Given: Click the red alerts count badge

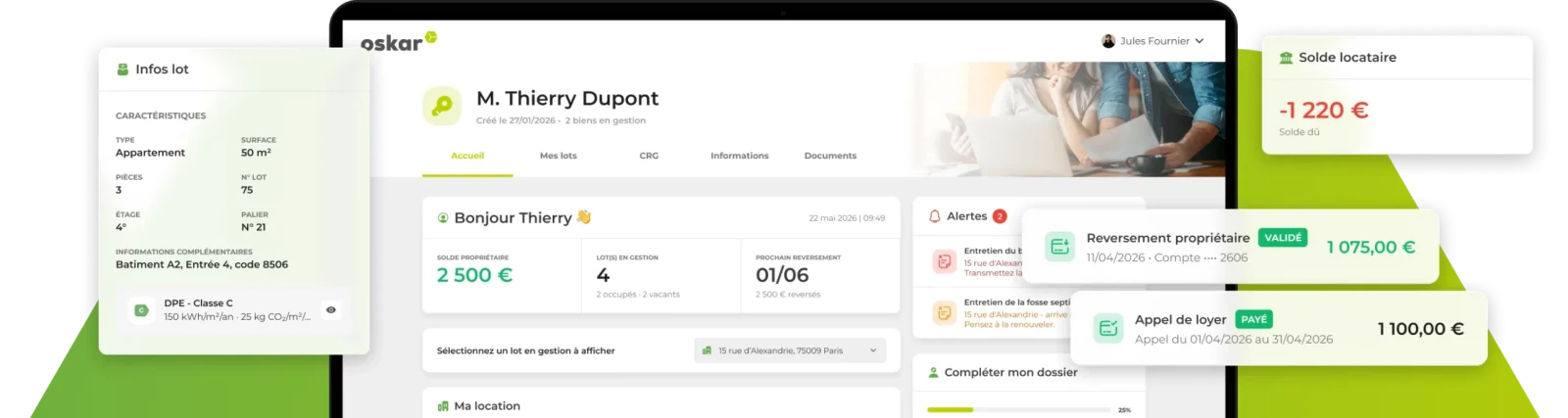Looking at the screenshot, I should tap(1000, 216).
